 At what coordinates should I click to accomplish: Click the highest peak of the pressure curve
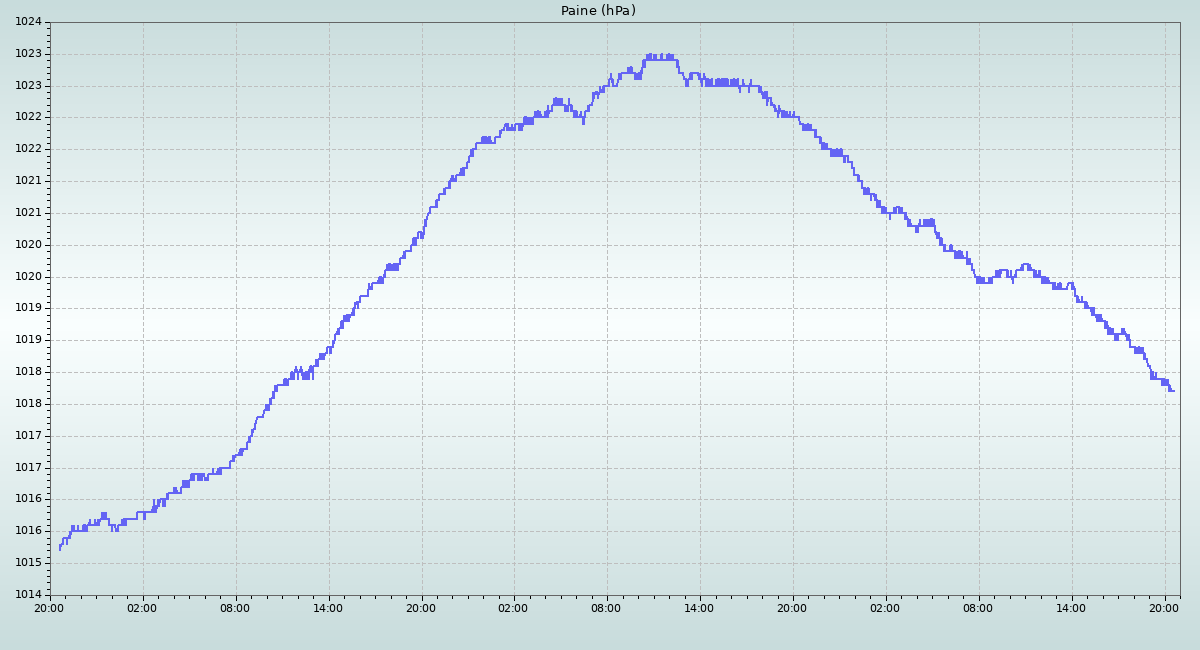(660, 56)
